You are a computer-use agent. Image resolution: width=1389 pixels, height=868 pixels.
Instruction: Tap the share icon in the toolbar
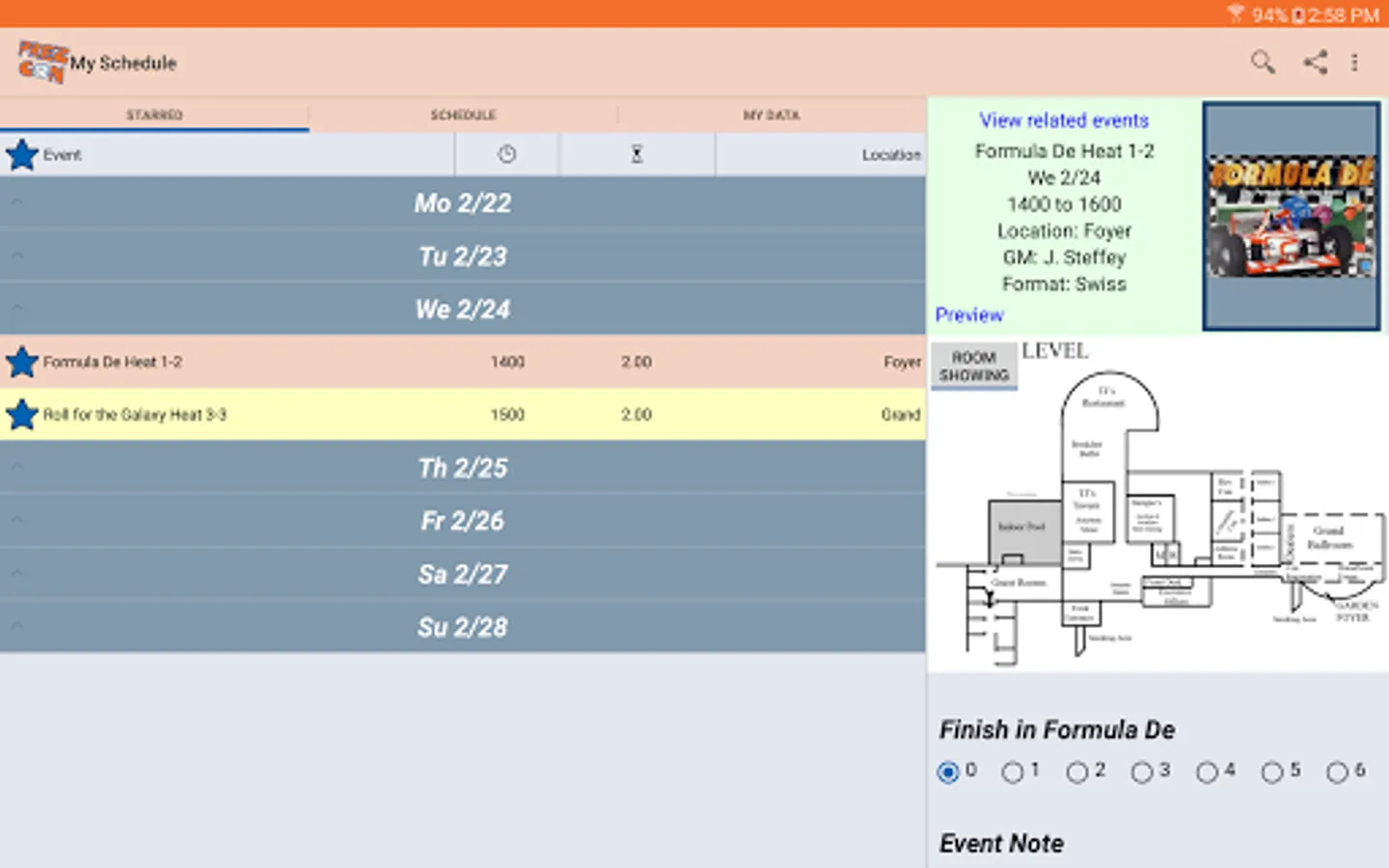coord(1316,63)
